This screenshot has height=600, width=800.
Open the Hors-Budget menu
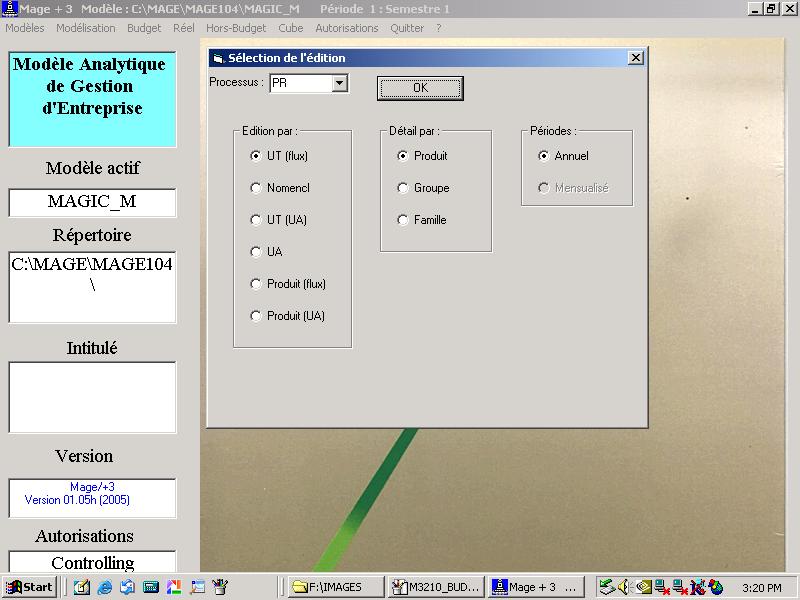(x=236, y=28)
